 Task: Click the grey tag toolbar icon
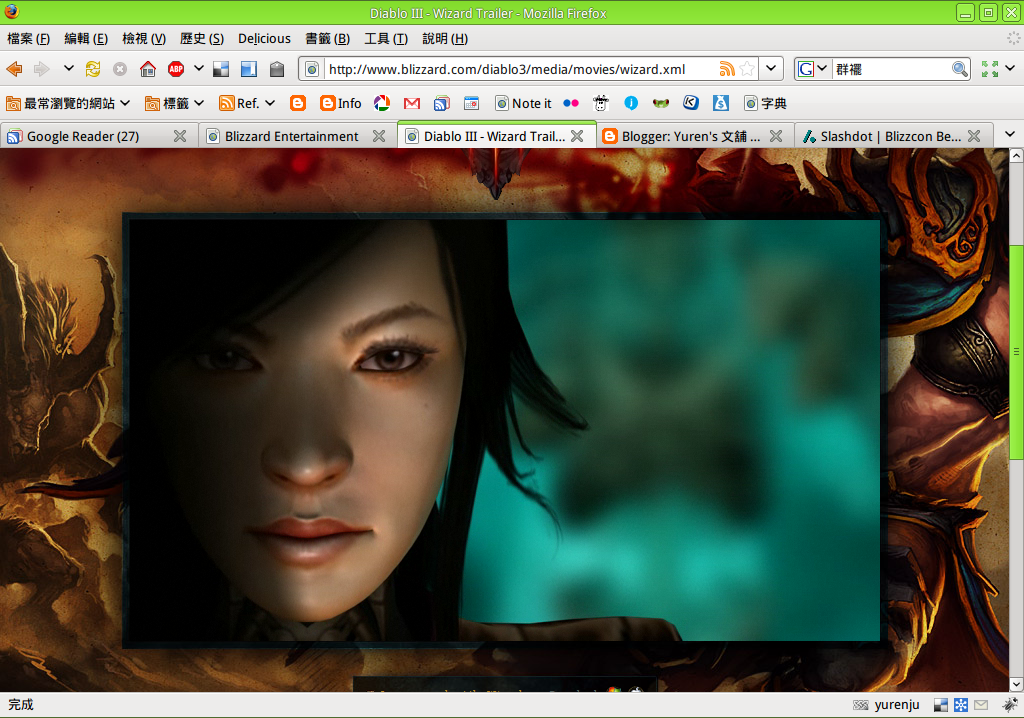tap(277, 69)
